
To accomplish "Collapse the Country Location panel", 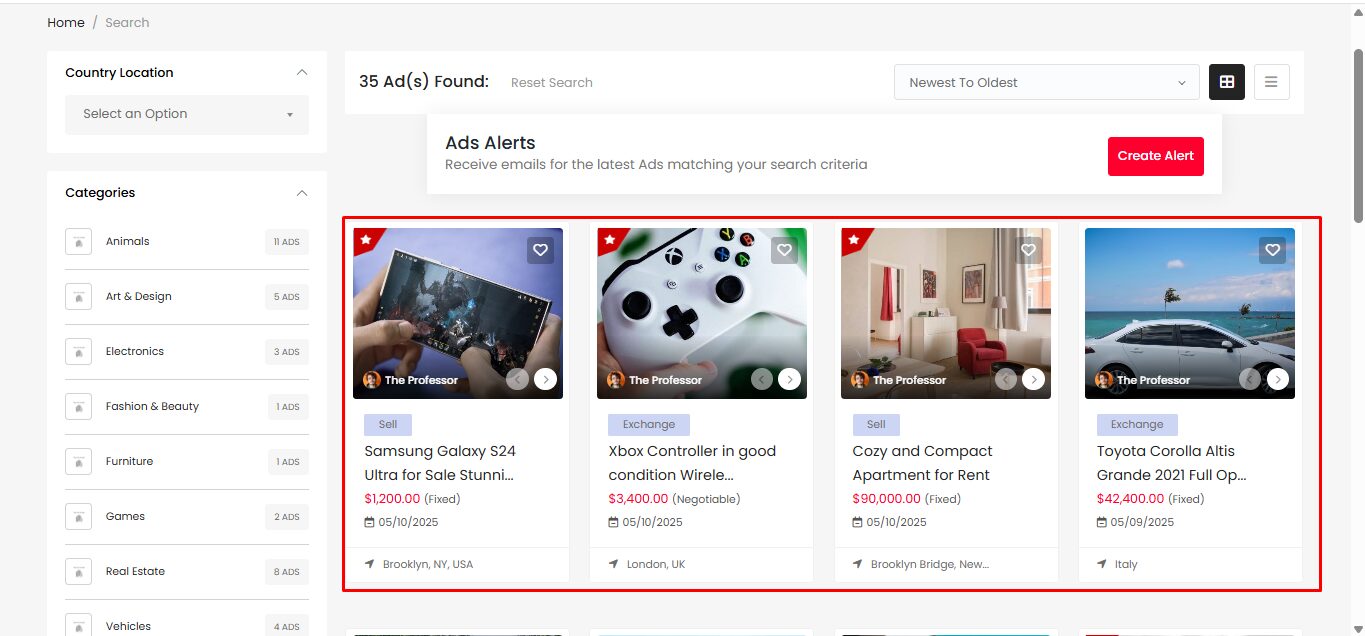I will [302, 73].
